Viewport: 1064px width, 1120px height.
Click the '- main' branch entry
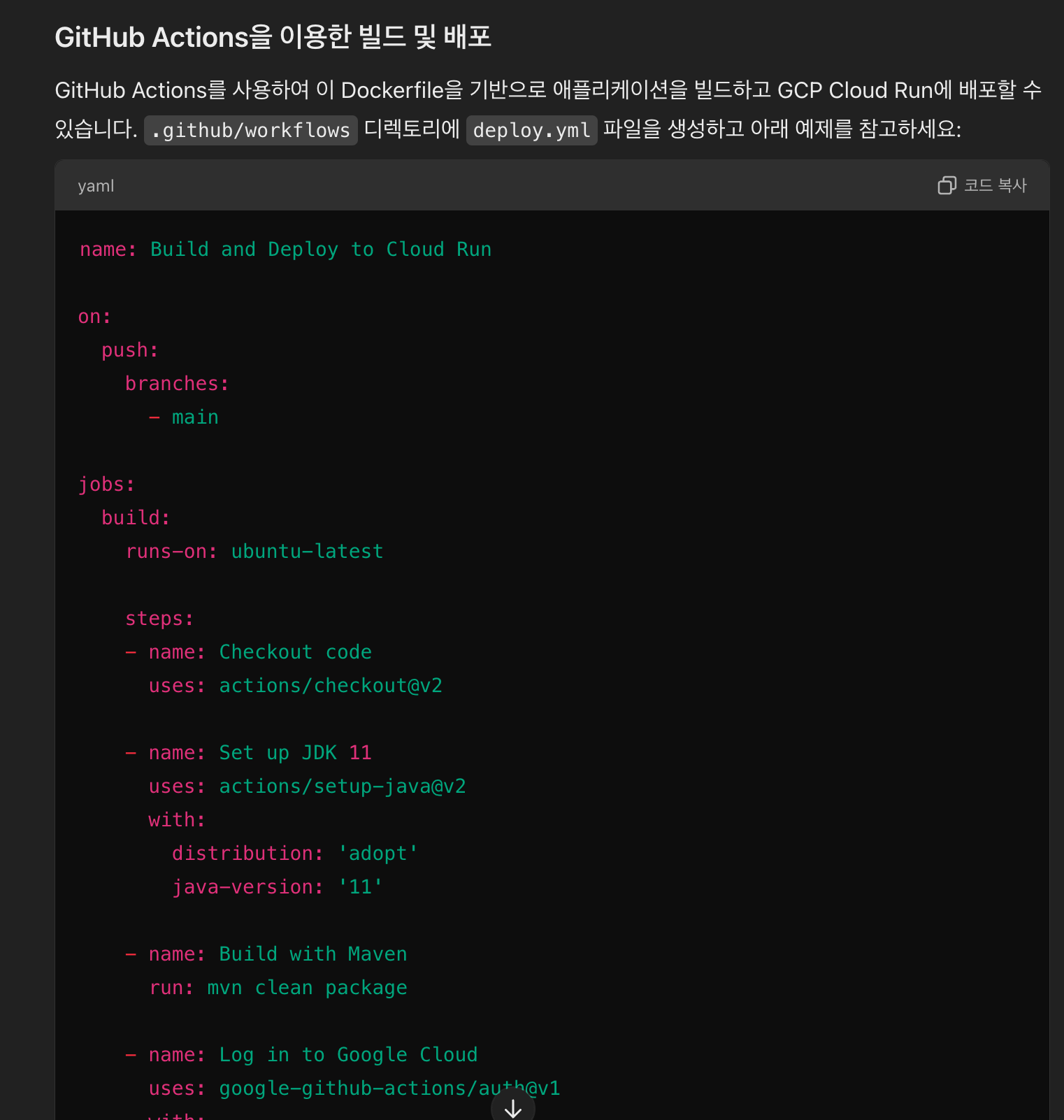184,417
